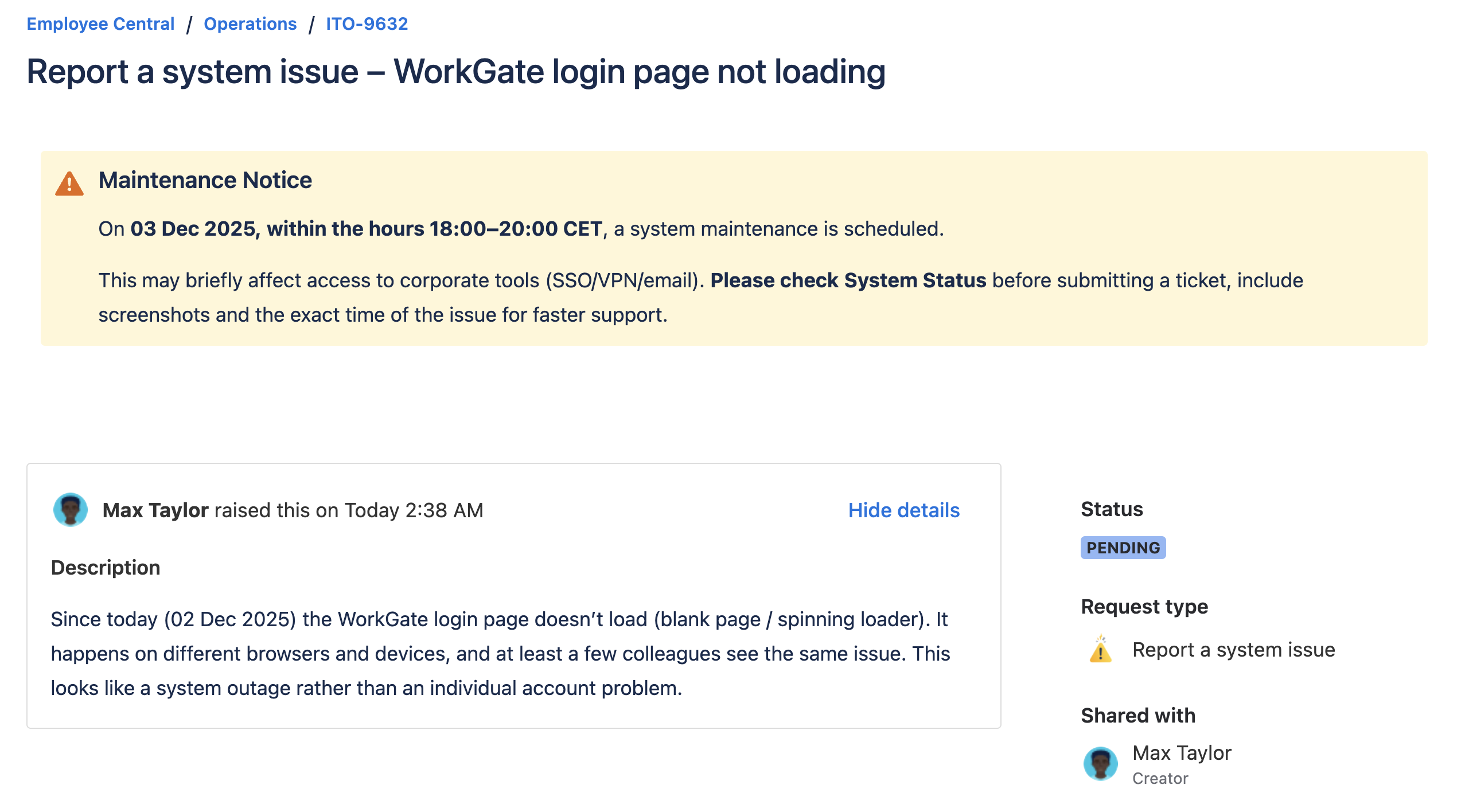
Task: Open ticket ITO-9632 breadcrumb link
Action: pos(367,24)
